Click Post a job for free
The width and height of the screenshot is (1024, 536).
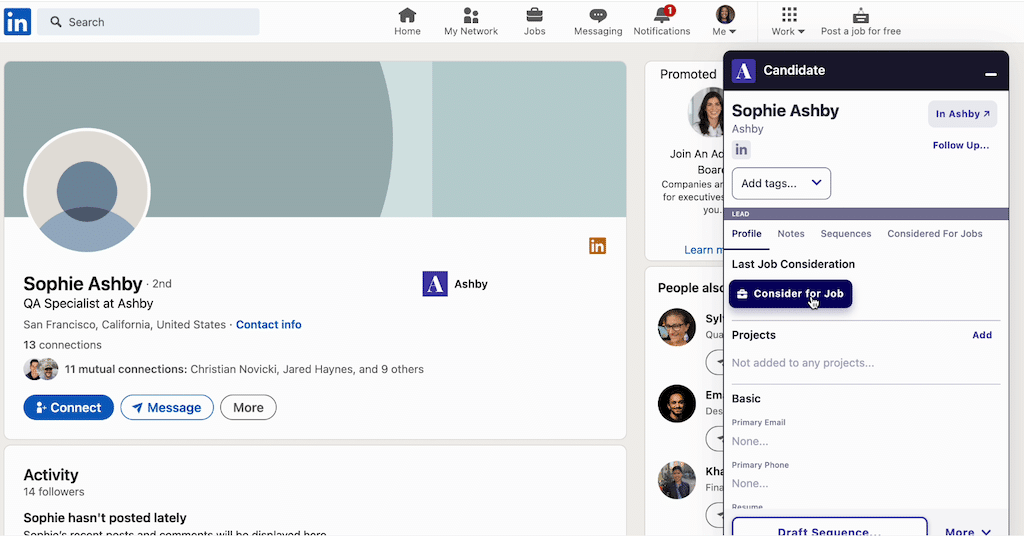[861, 22]
